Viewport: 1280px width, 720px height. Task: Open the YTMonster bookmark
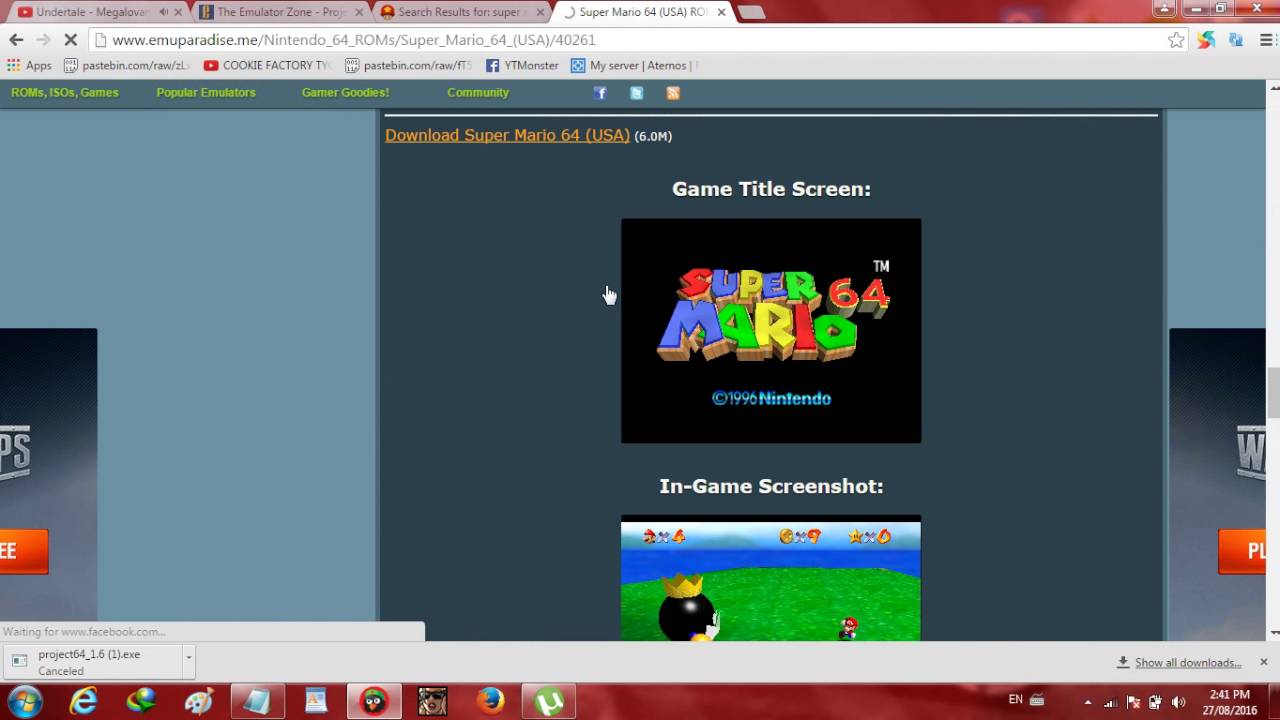coord(522,65)
